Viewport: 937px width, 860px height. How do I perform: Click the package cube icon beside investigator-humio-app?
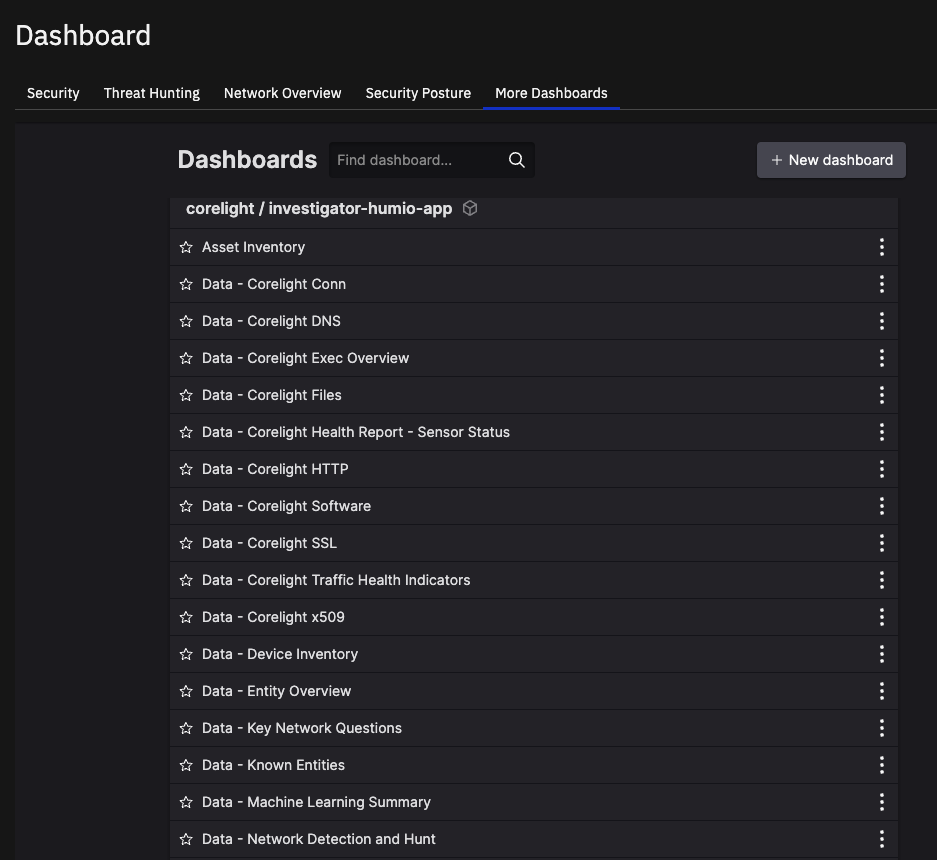tap(470, 209)
